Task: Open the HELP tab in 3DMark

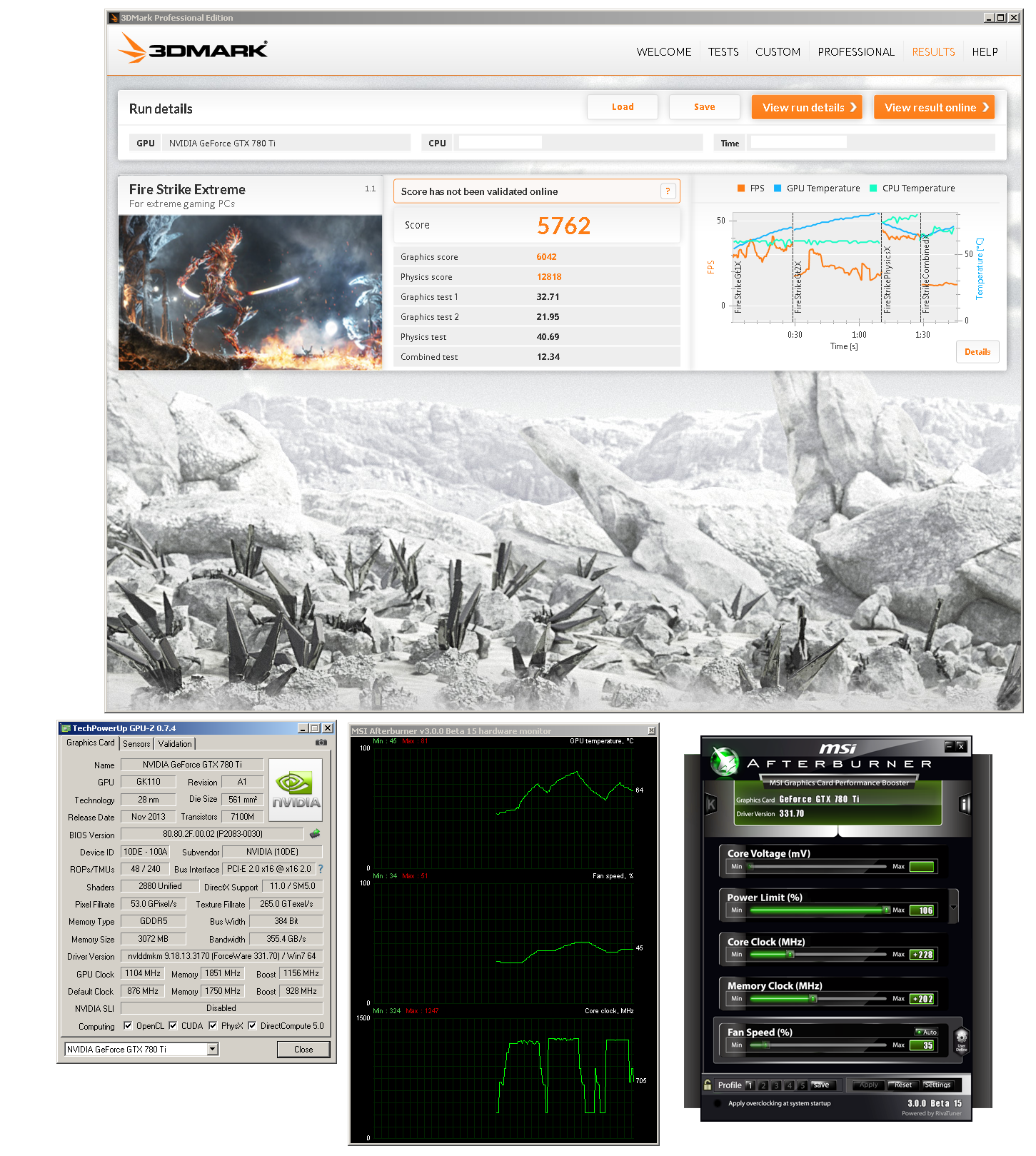Action: coord(985,51)
